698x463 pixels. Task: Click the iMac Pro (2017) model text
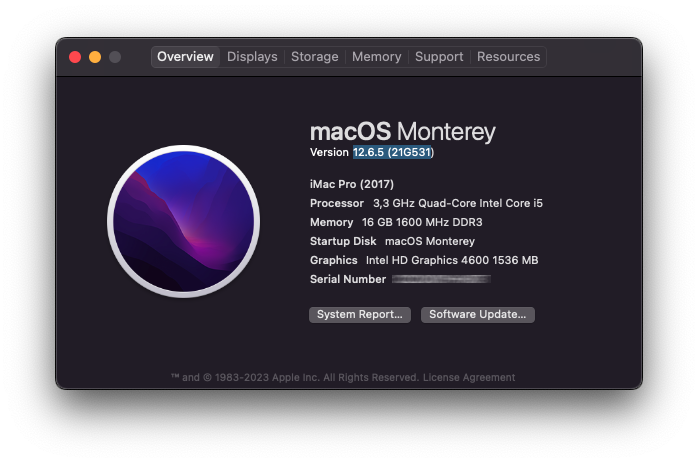pyautogui.click(x=352, y=184)
